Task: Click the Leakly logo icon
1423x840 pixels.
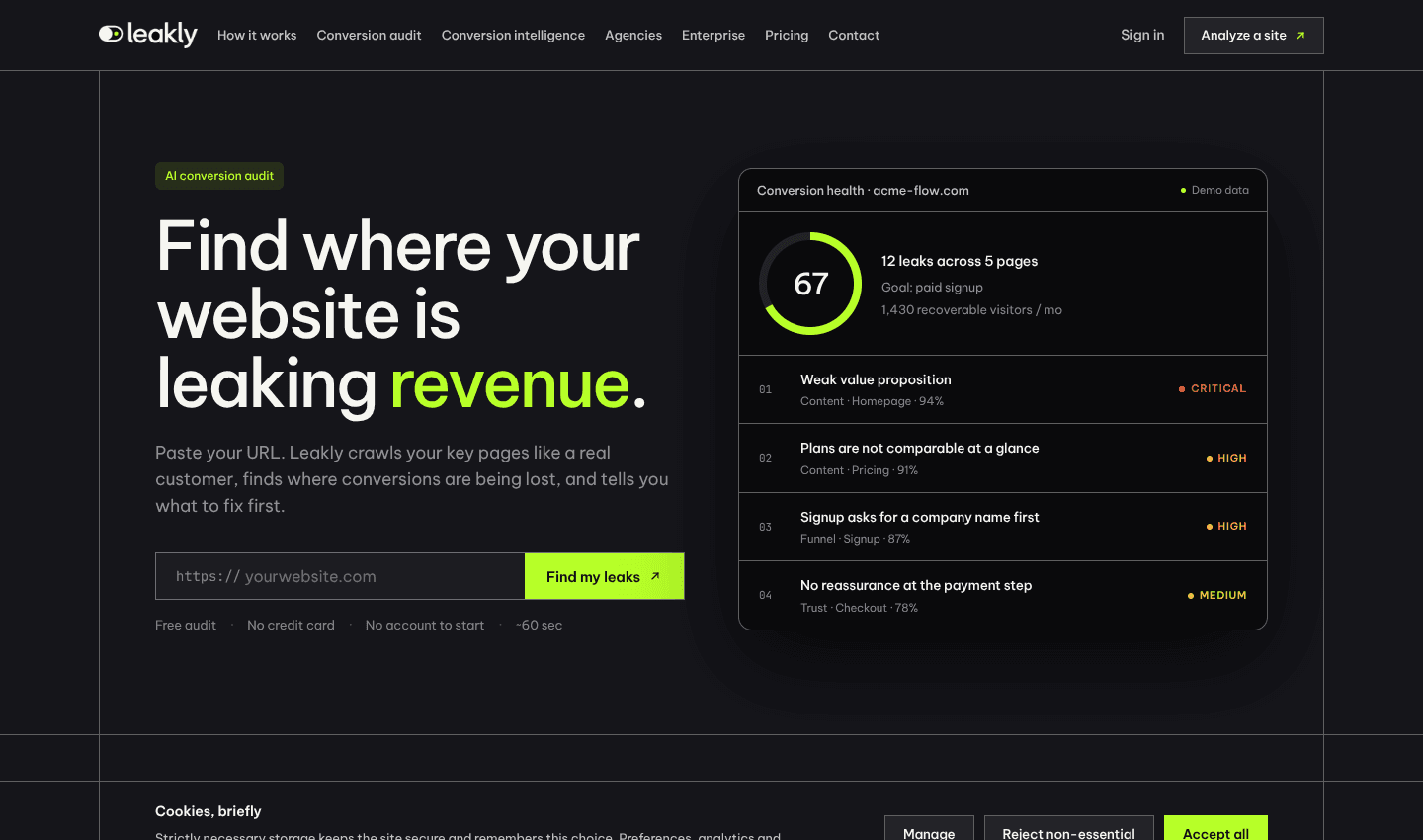Action: tap(111, 34)
